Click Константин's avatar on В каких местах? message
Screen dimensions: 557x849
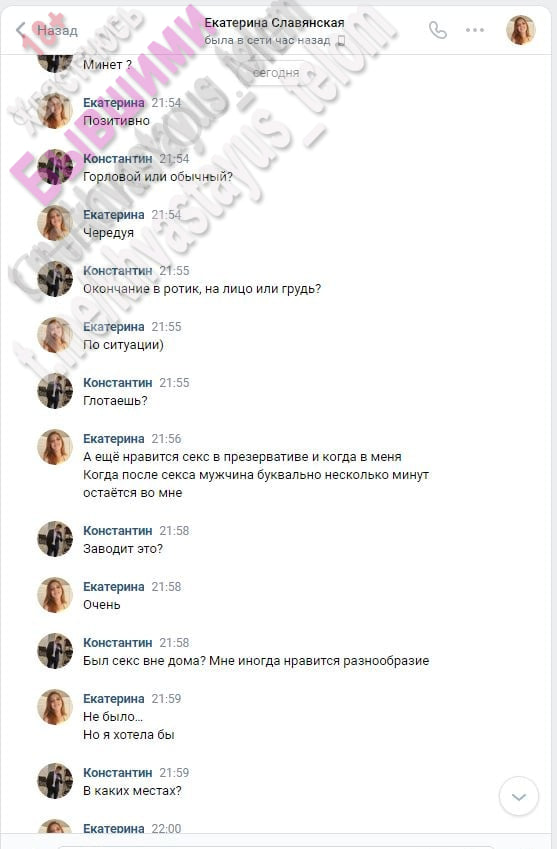[55, 781]
